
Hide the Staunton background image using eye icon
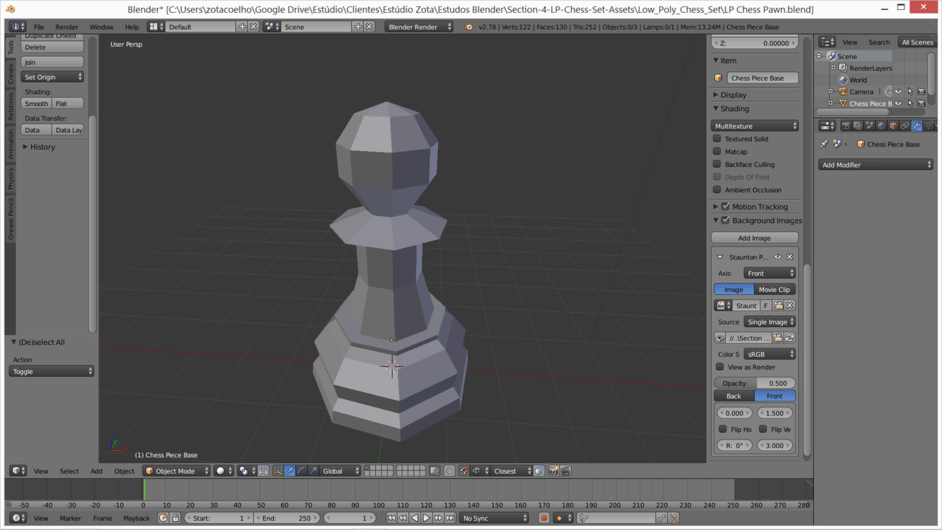coord(777,257)
